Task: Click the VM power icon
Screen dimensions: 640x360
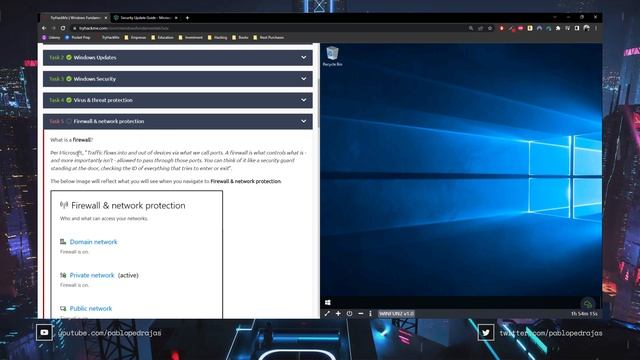Action: click(349, 313)
